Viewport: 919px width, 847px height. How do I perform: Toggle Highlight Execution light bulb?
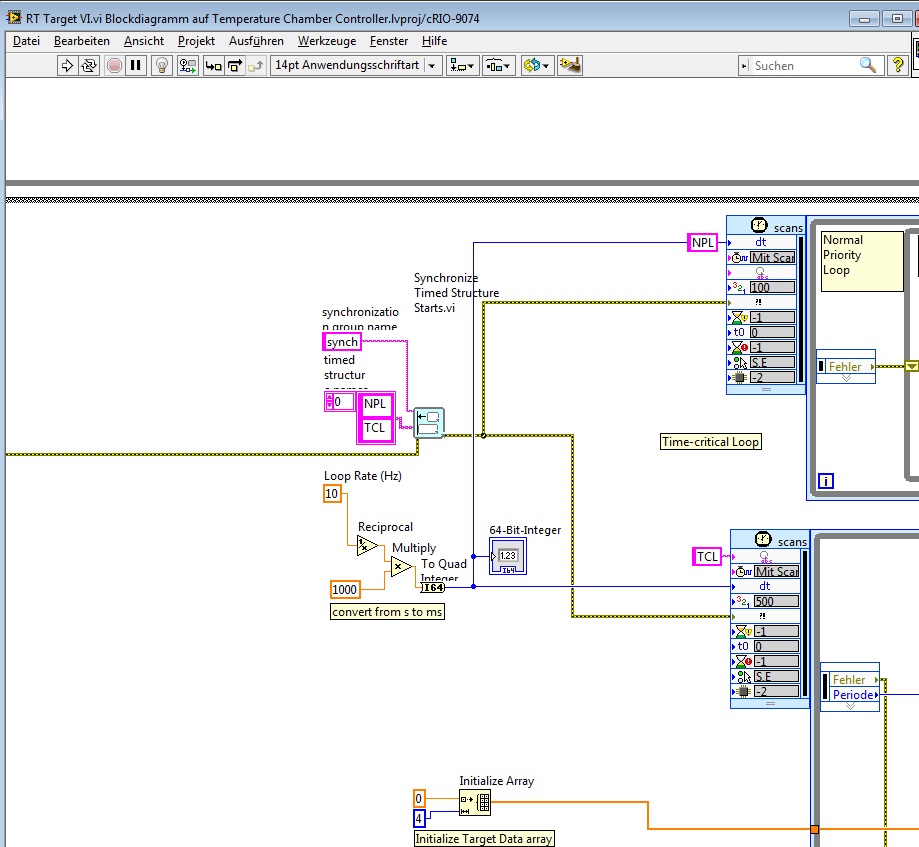coord(161,65)
